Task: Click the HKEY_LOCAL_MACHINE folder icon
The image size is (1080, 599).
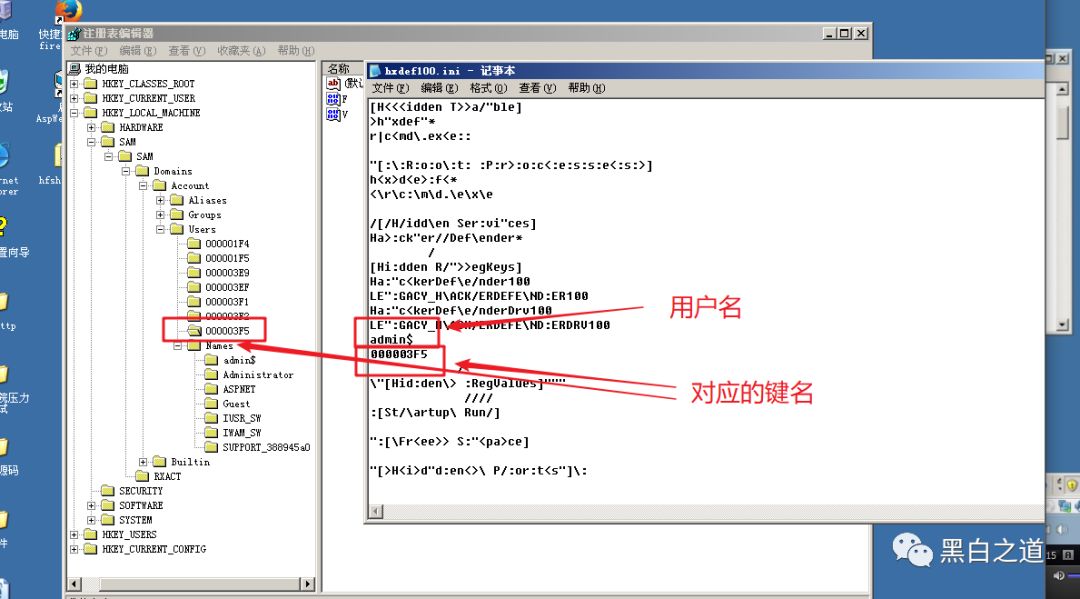Action: pos(90,113)
